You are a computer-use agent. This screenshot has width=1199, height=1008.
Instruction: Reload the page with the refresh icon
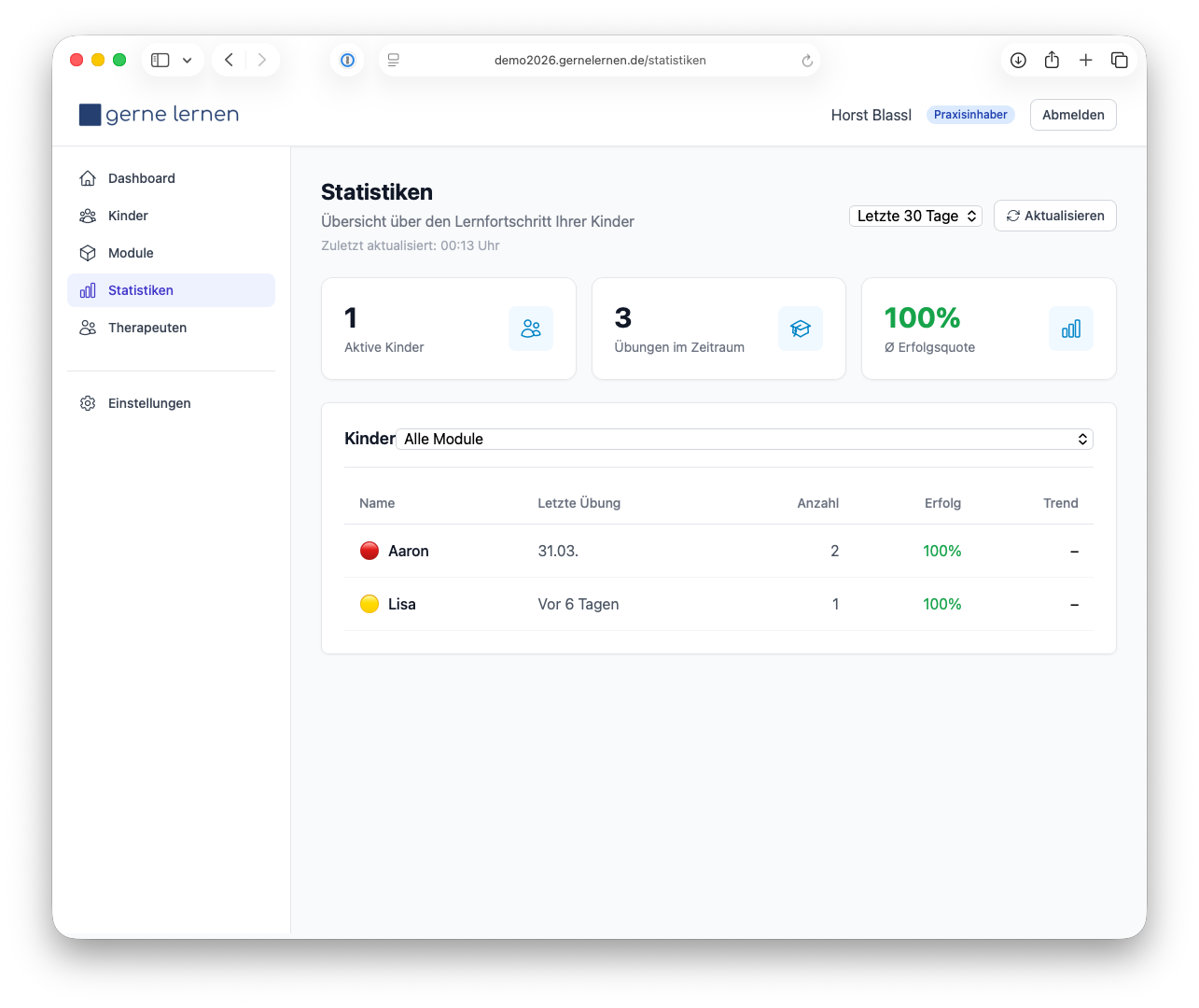(807, 61)
